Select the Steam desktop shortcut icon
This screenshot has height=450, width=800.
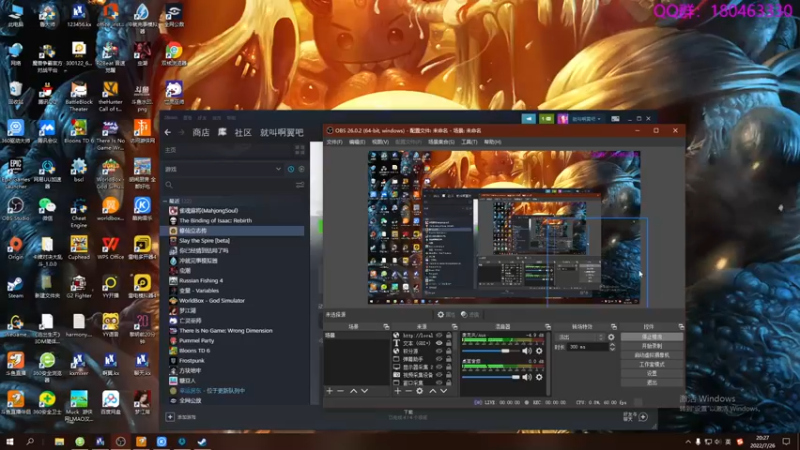[15, 286]
